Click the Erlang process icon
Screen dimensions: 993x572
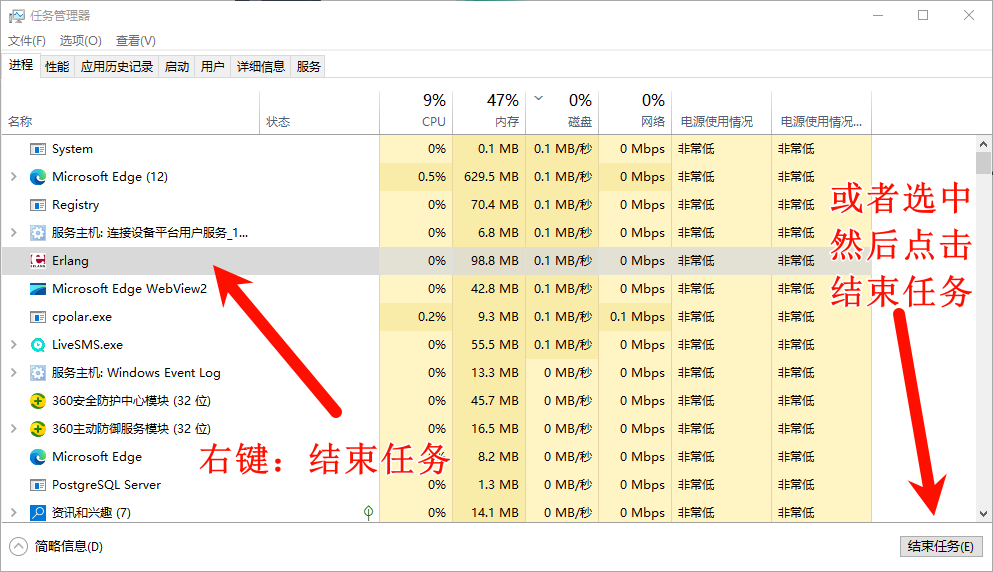[38, 261]
